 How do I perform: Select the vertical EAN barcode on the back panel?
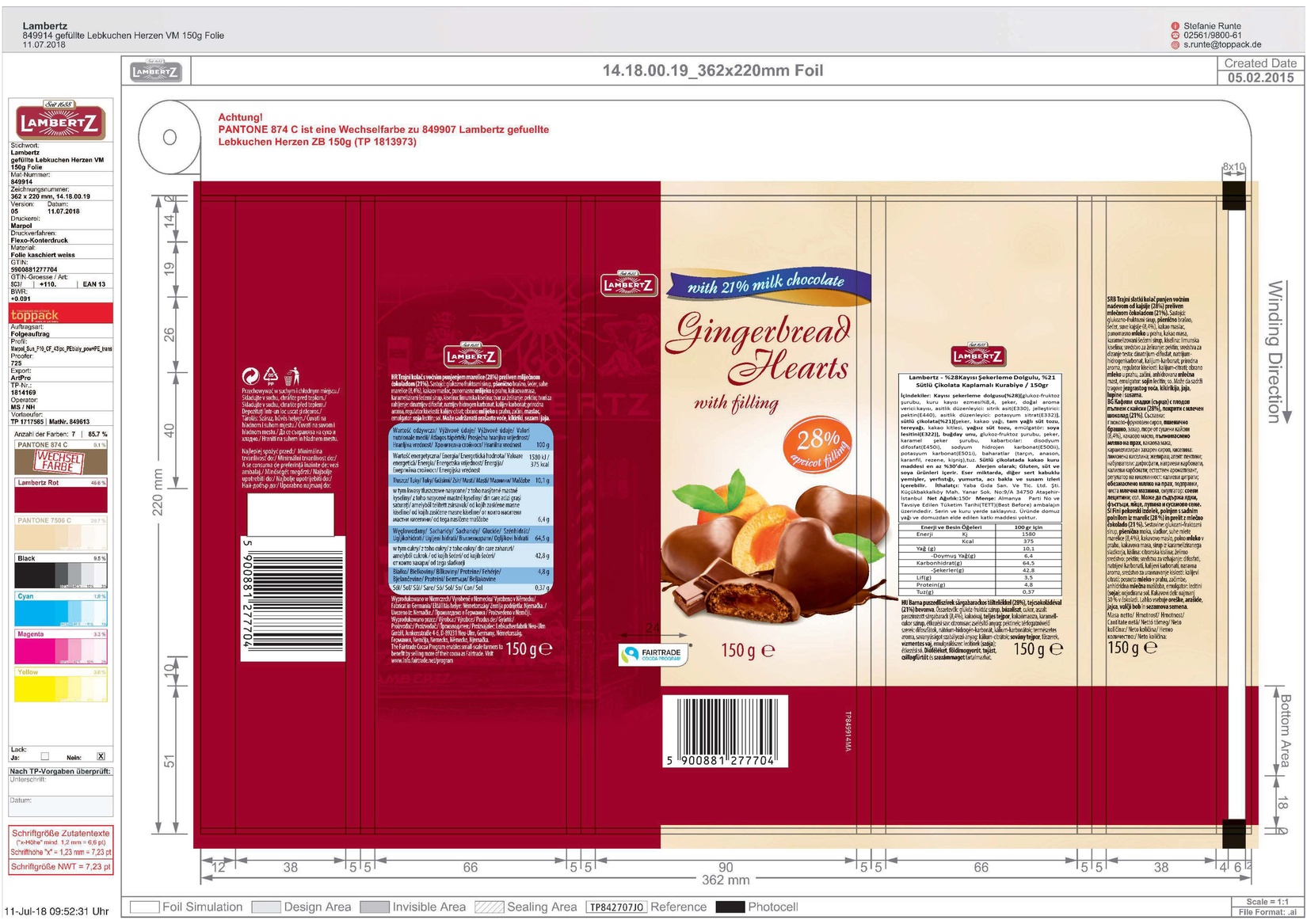[x=293, y=598]
